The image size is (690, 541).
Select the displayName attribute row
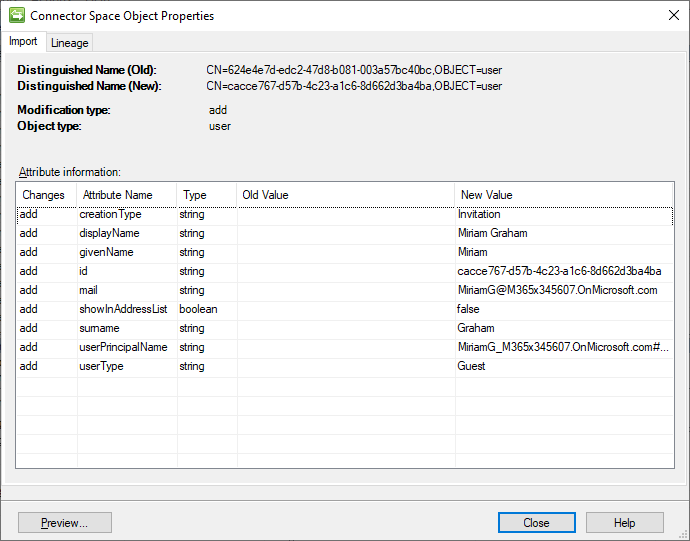(x=110, y=233)
